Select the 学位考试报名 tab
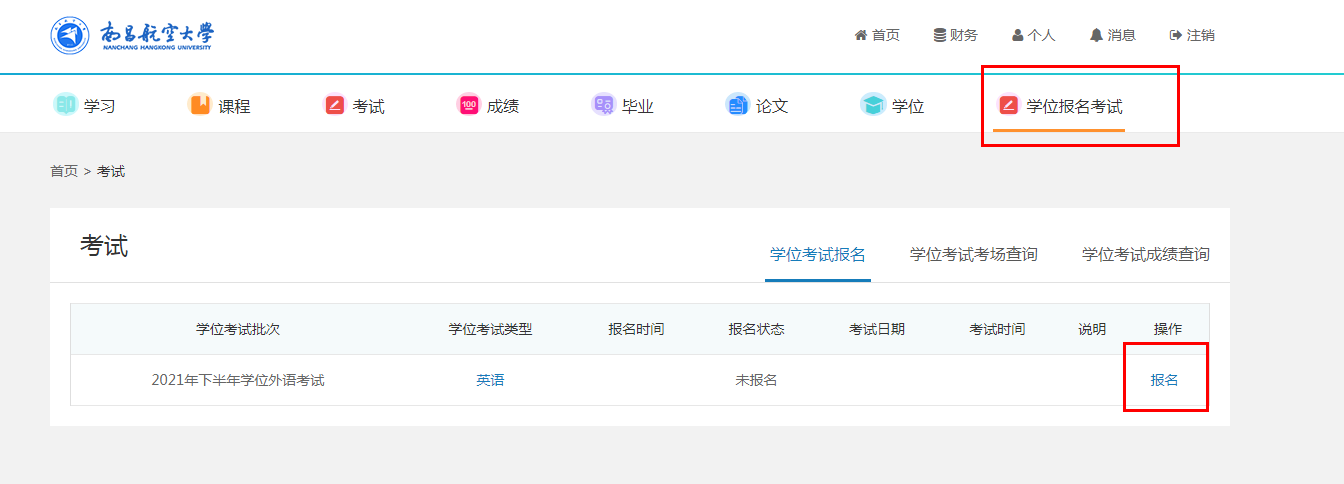The image size is (1344, 484). 818,255
